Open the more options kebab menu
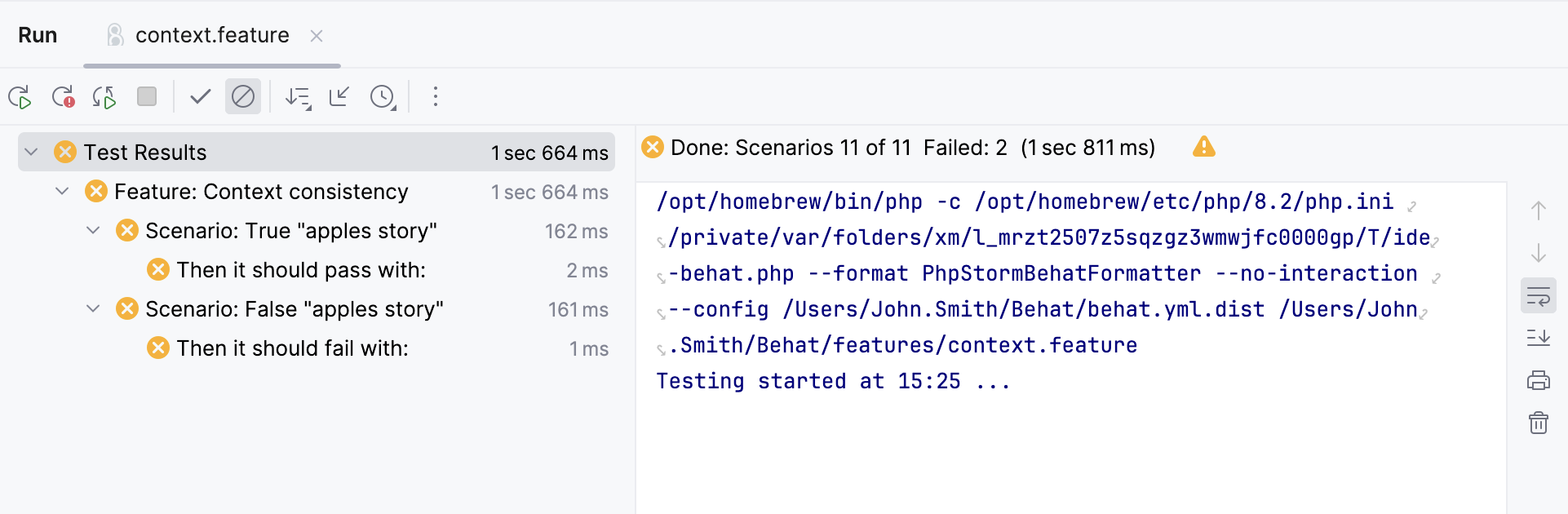This screenshot has height=514, width=1568. (436, 97)
